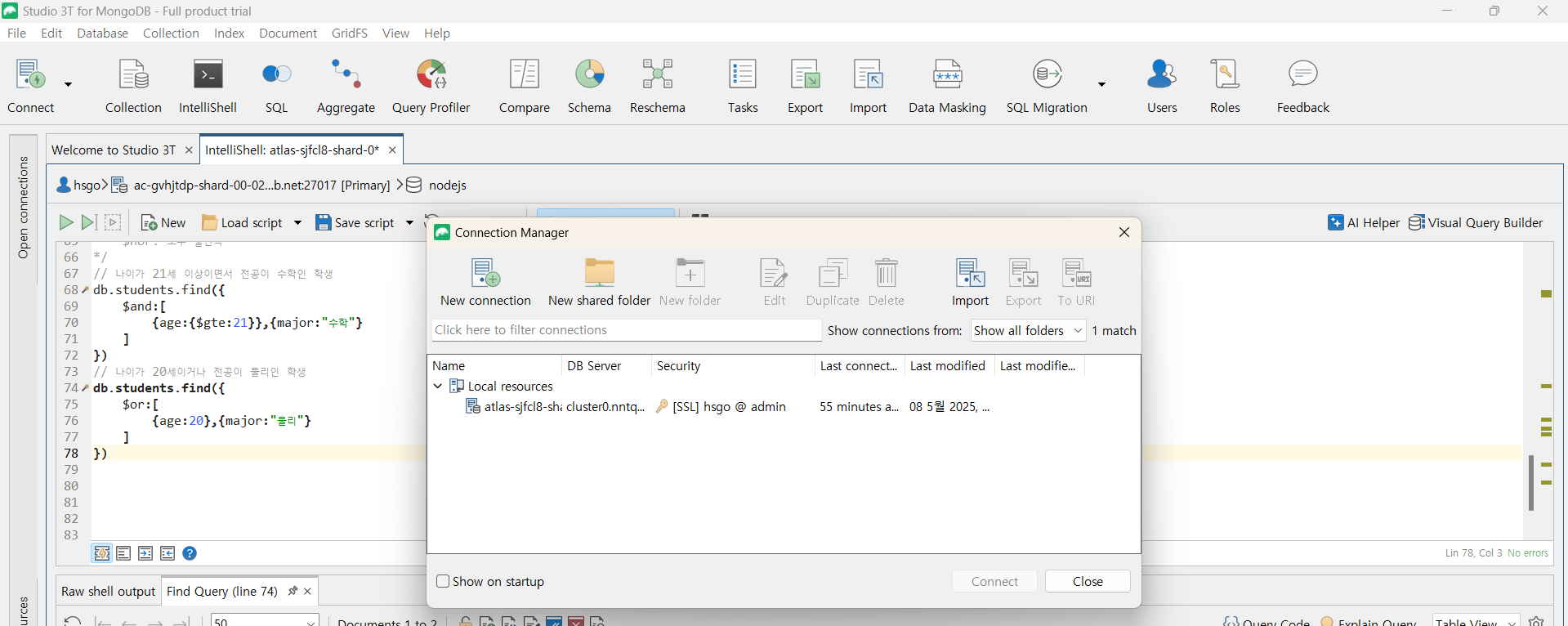Open the Connect toolbar icon
Screen dimensions: 1568x626
coord(30,85)
